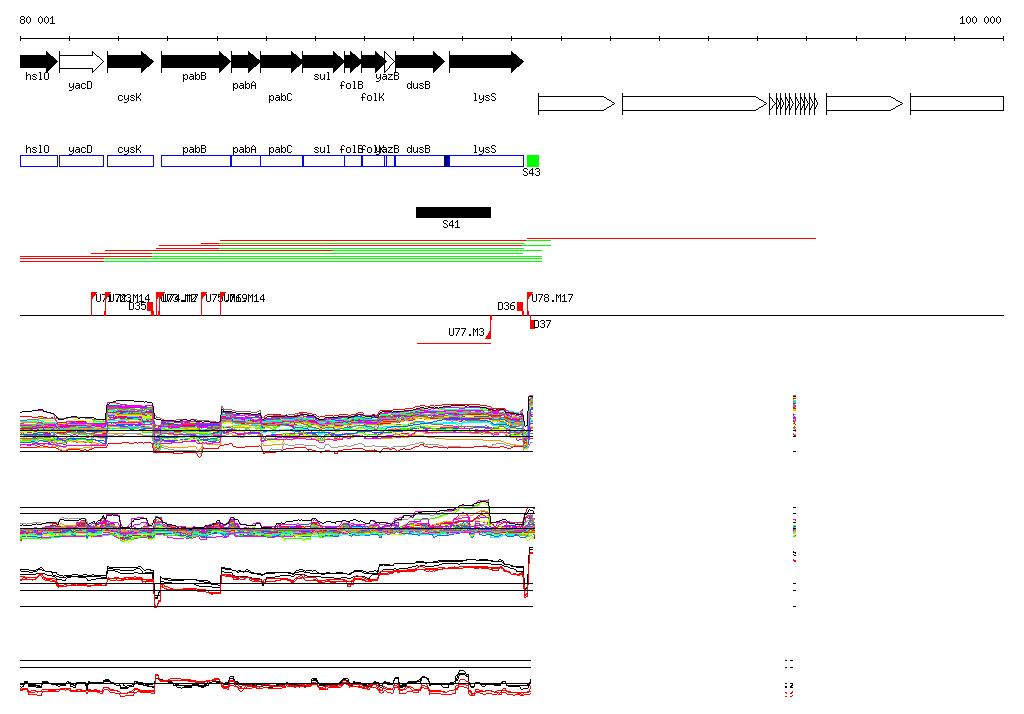1024x714 pixels.
Task: Click the black sul gene arrow
Action: (x=323, y=62)
